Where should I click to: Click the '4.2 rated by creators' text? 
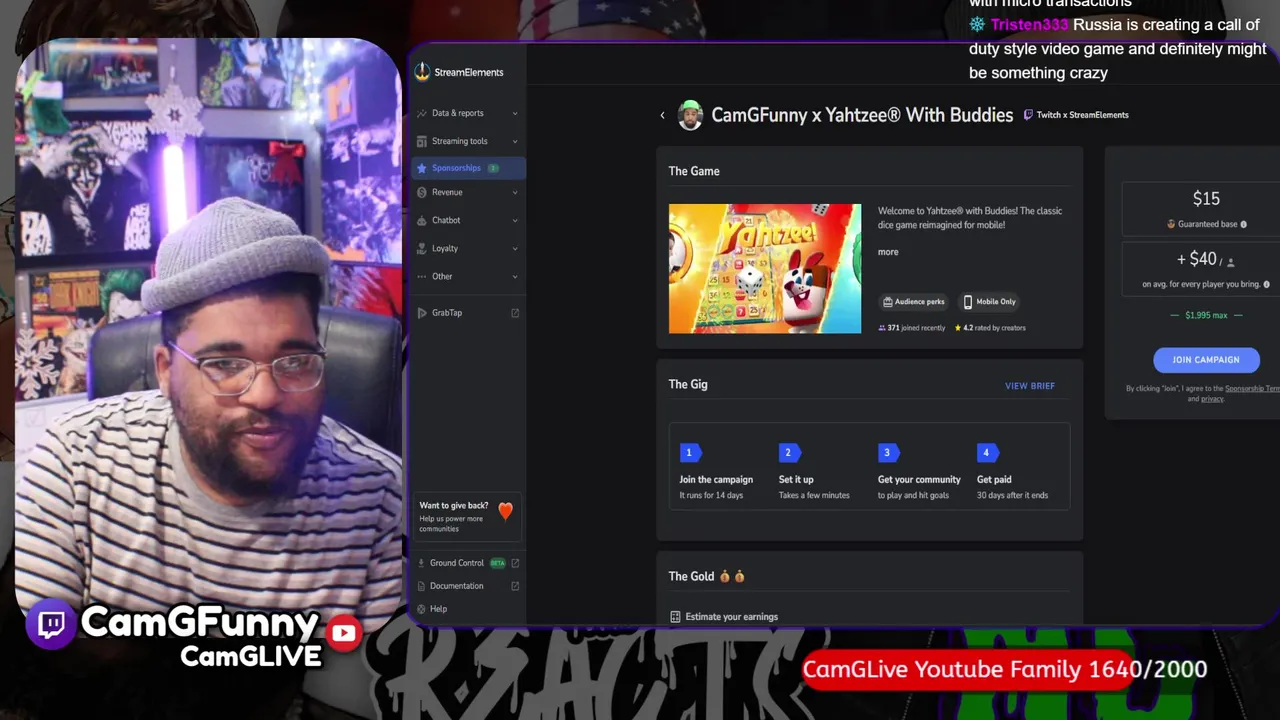point(994,328)
